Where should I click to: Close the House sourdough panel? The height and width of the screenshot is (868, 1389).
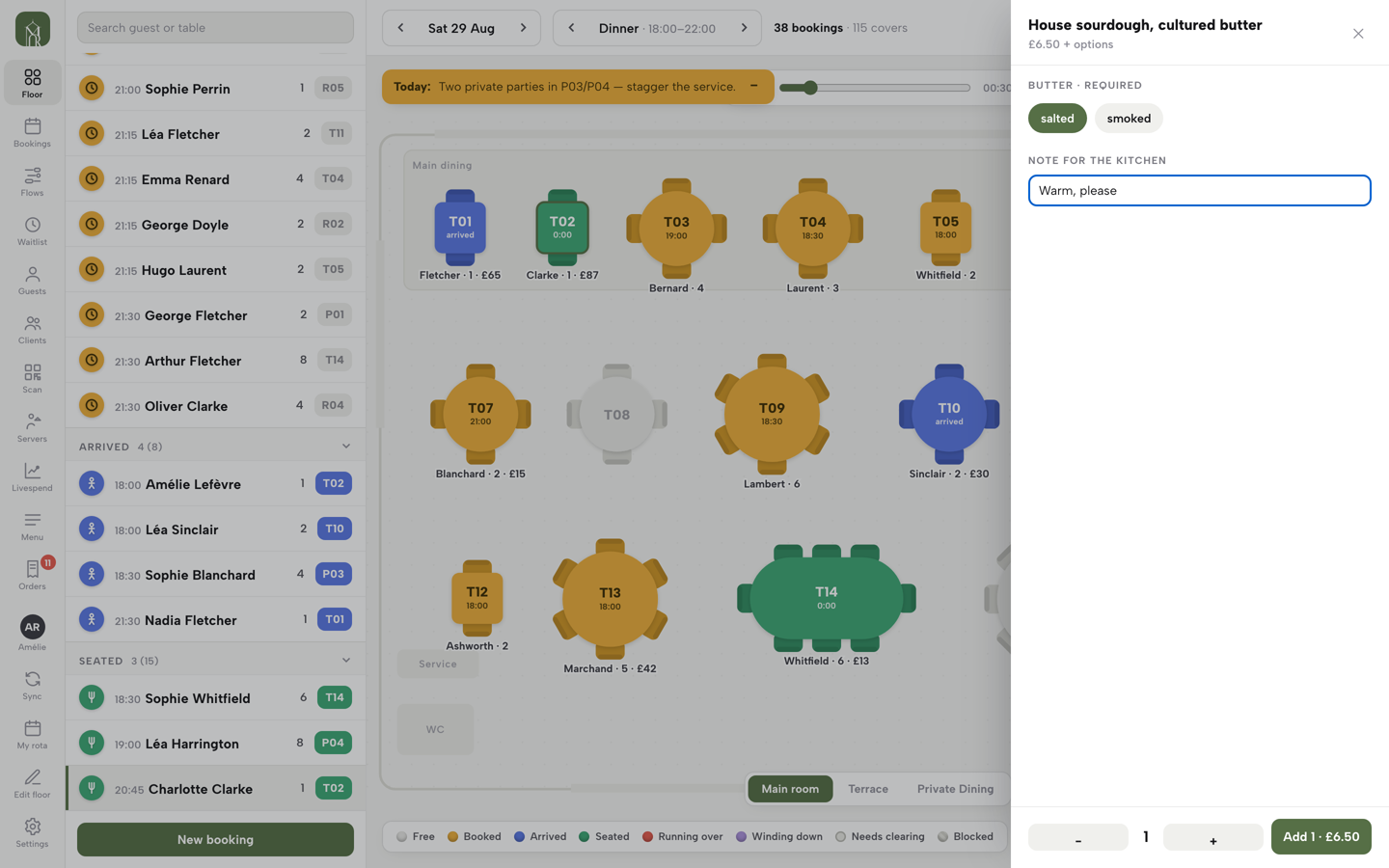[x=1358, y=34]
